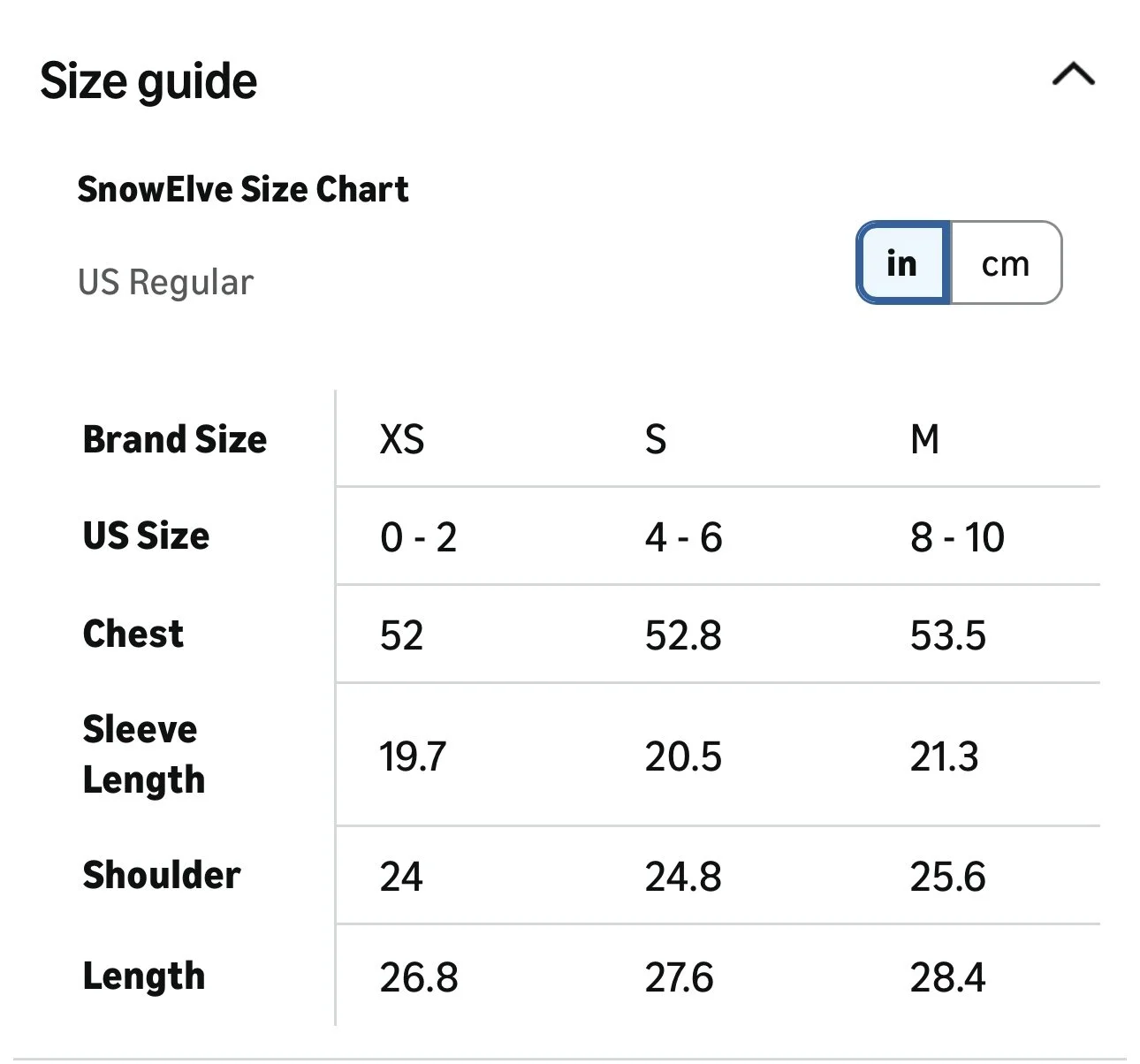Select the in unit toggle
Viewport: 1140px width, 1064px height.
902,263
